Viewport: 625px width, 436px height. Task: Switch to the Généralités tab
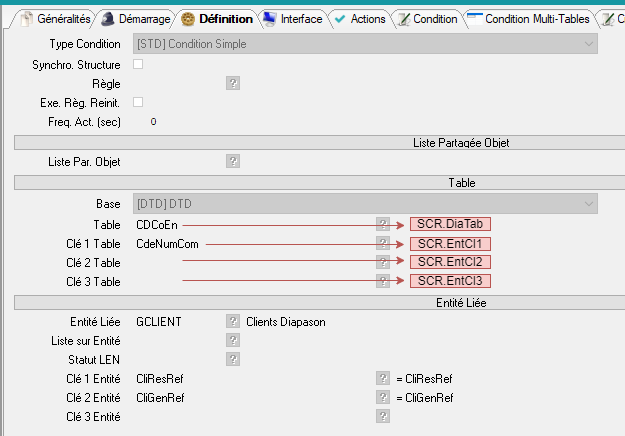tap(56, 18)
